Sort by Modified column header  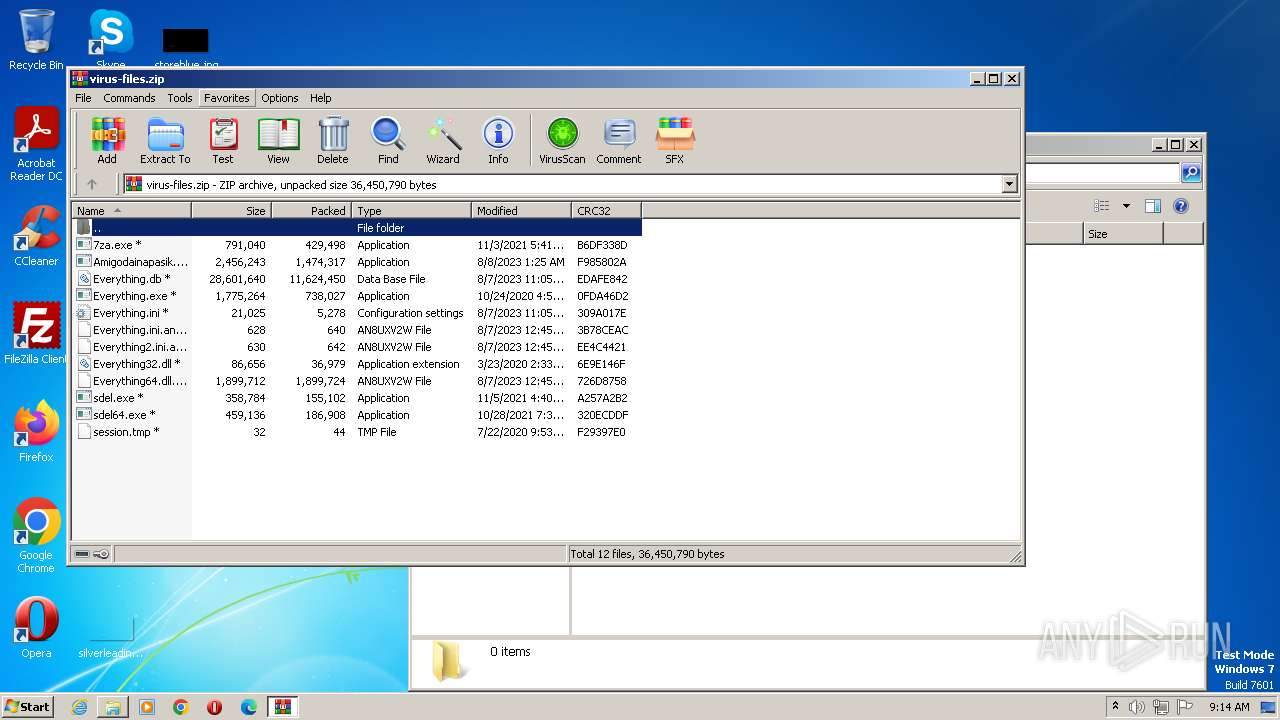[x=521, y=210]
